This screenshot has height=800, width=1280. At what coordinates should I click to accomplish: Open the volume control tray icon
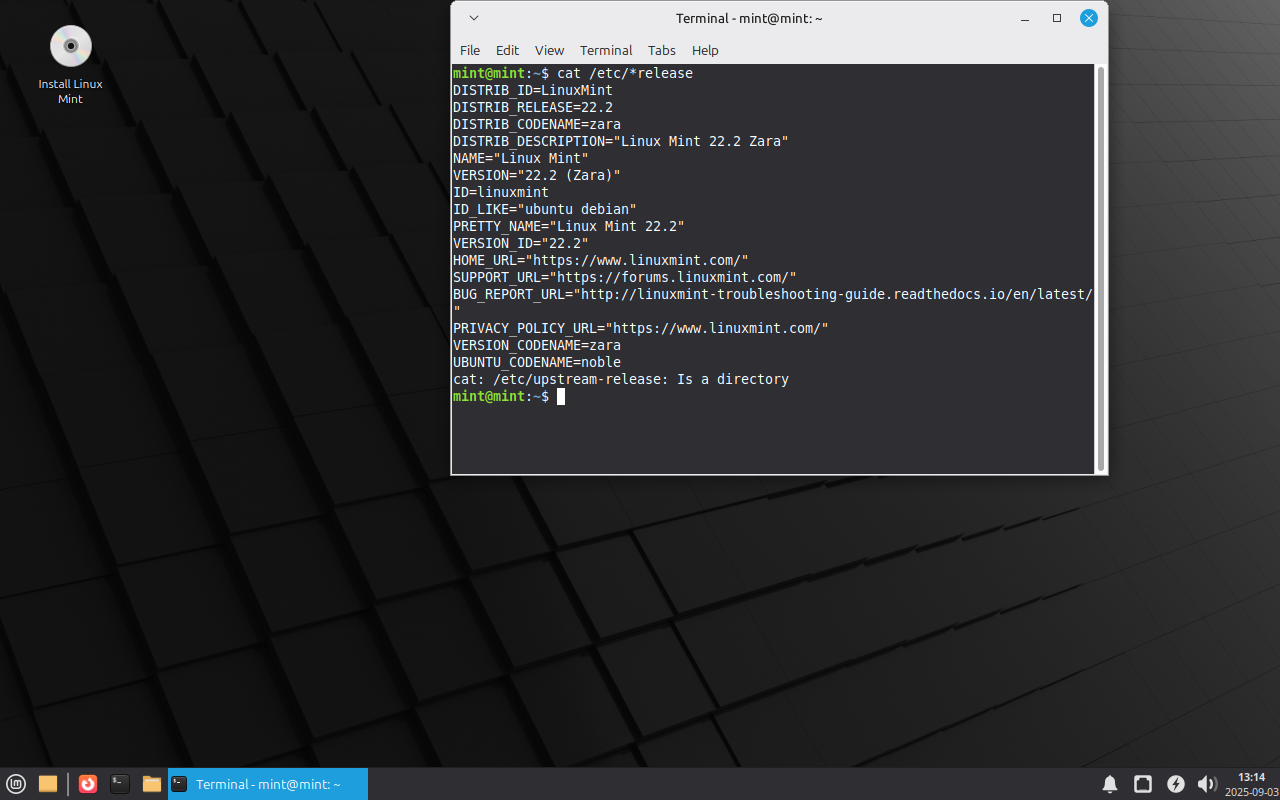[1207, 784]
